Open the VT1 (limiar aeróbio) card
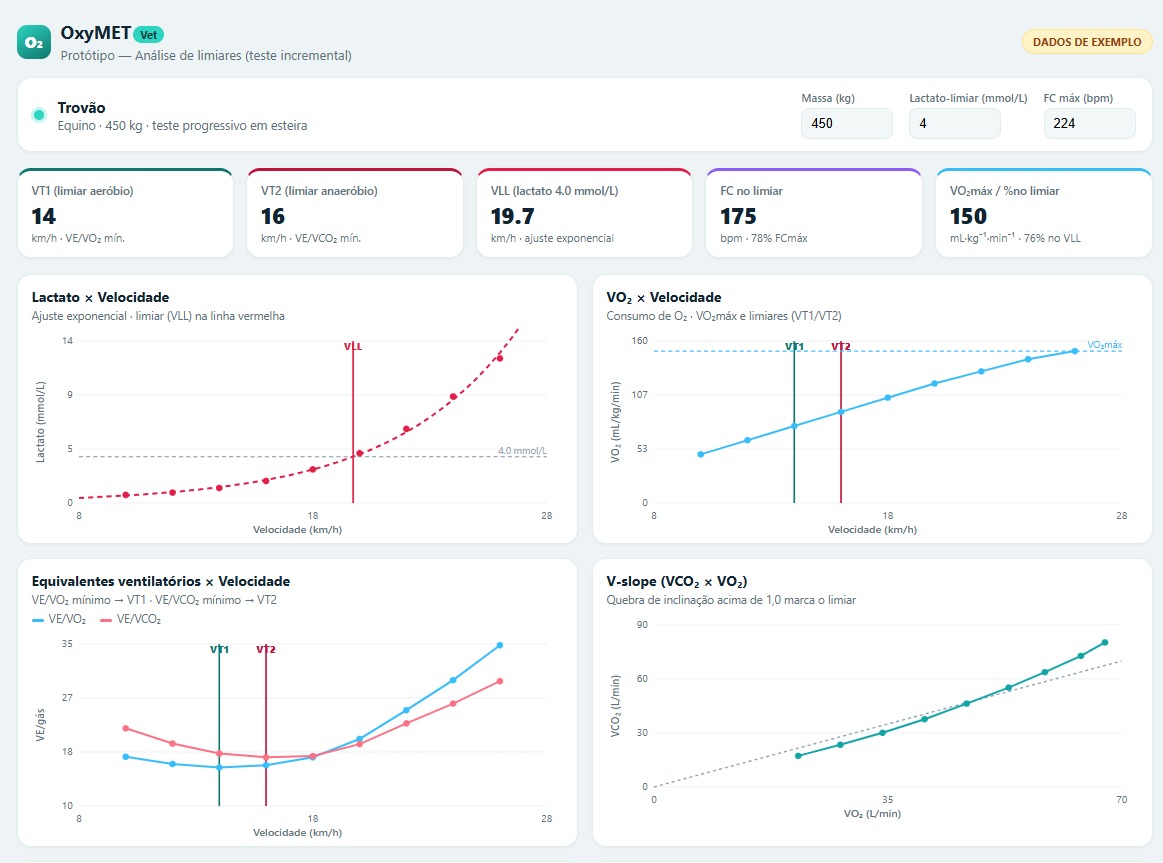This screenshot has width=1163, height=863. 125,214
